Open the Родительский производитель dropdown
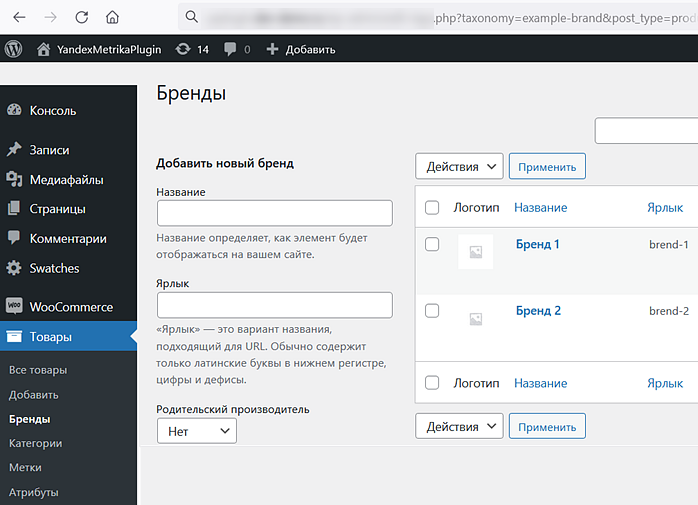Screen dimensions: 698x505 tap(196, 431)
